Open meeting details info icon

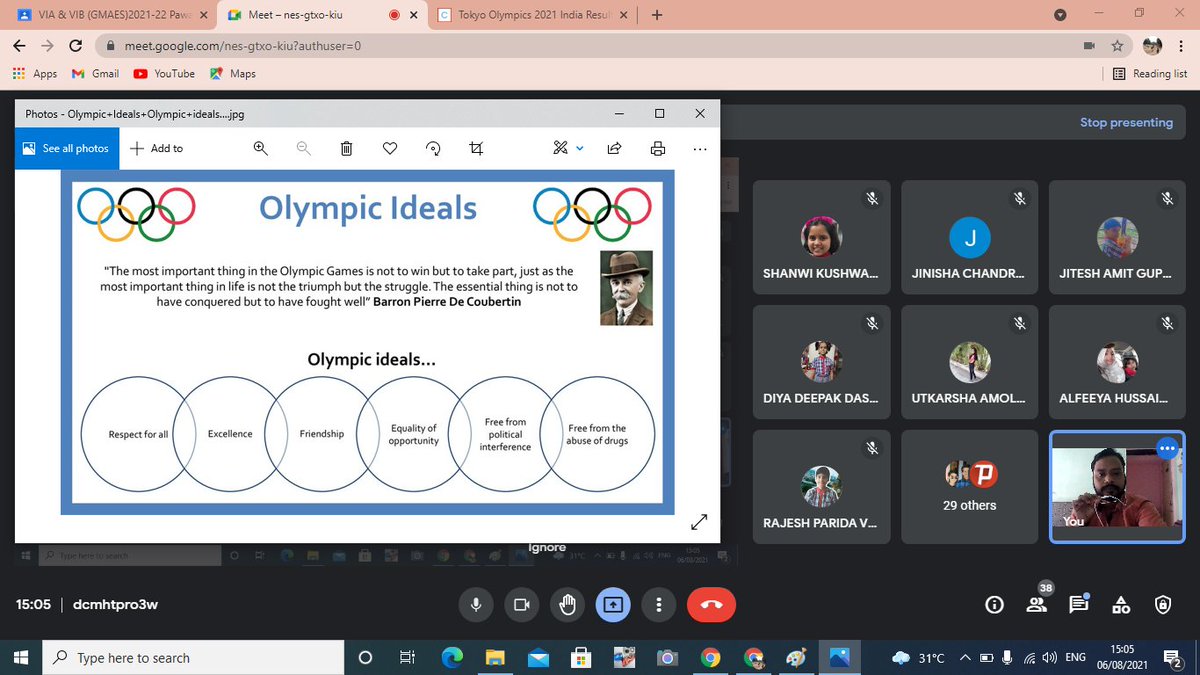point(994,604)
